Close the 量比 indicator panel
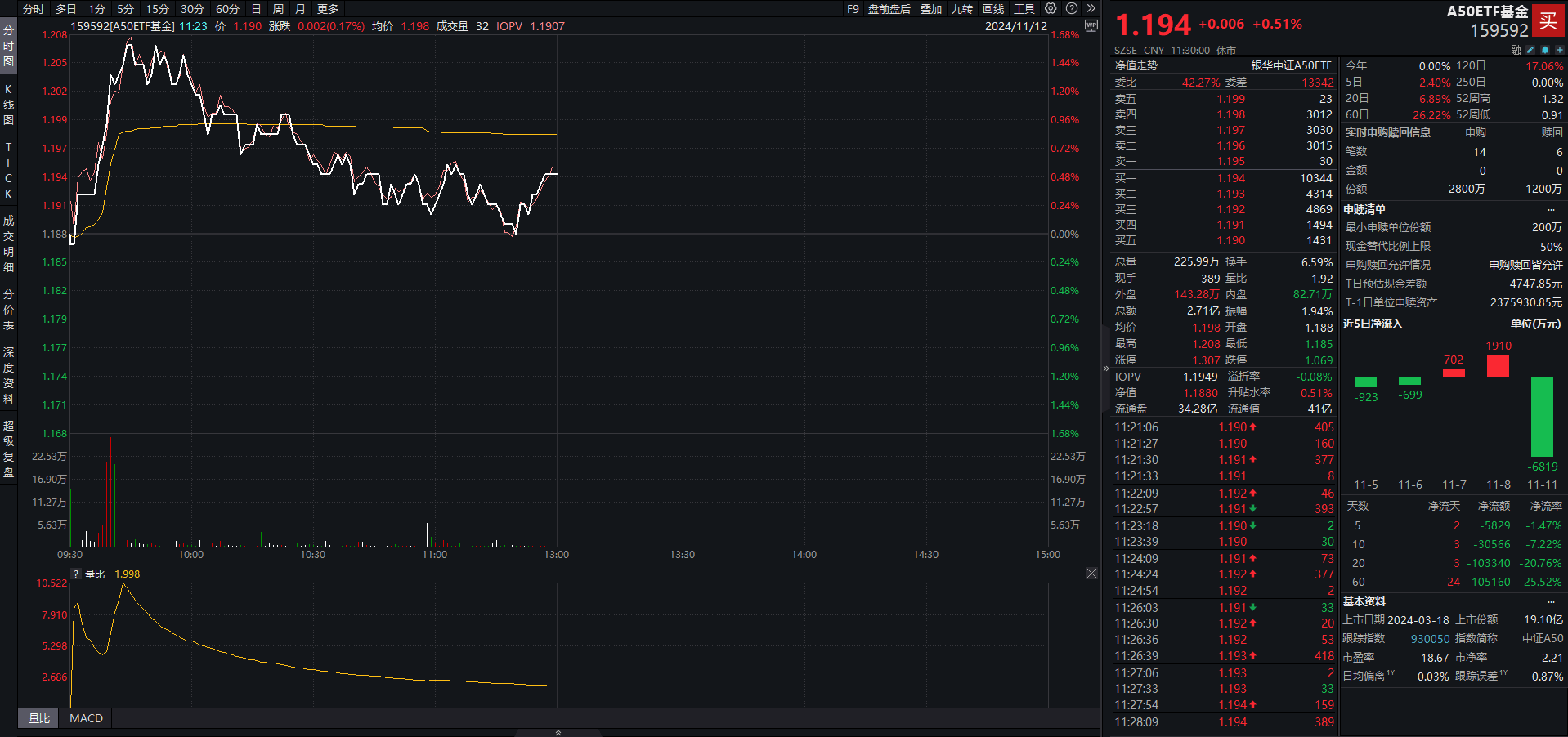The height and width of the screenshot is (737, 1568). 1091,574
